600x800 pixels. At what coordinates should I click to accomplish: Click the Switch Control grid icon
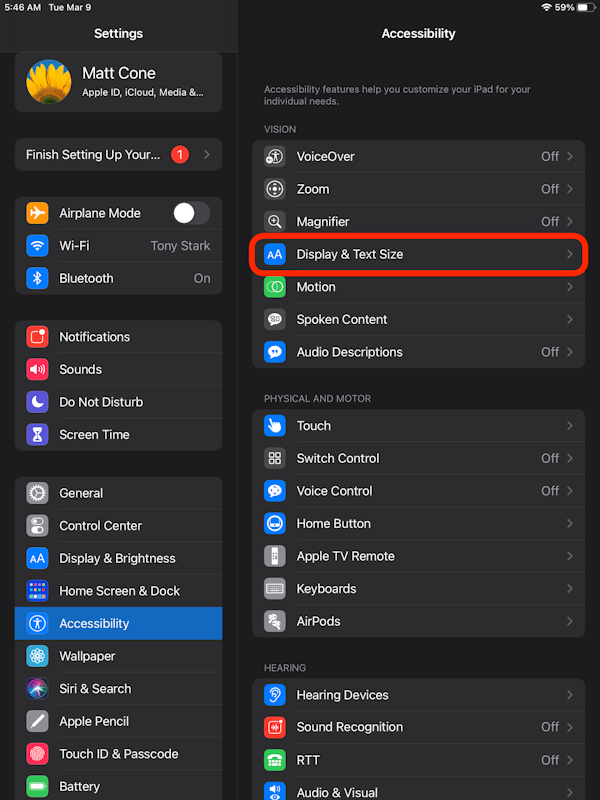coord(273,458)
